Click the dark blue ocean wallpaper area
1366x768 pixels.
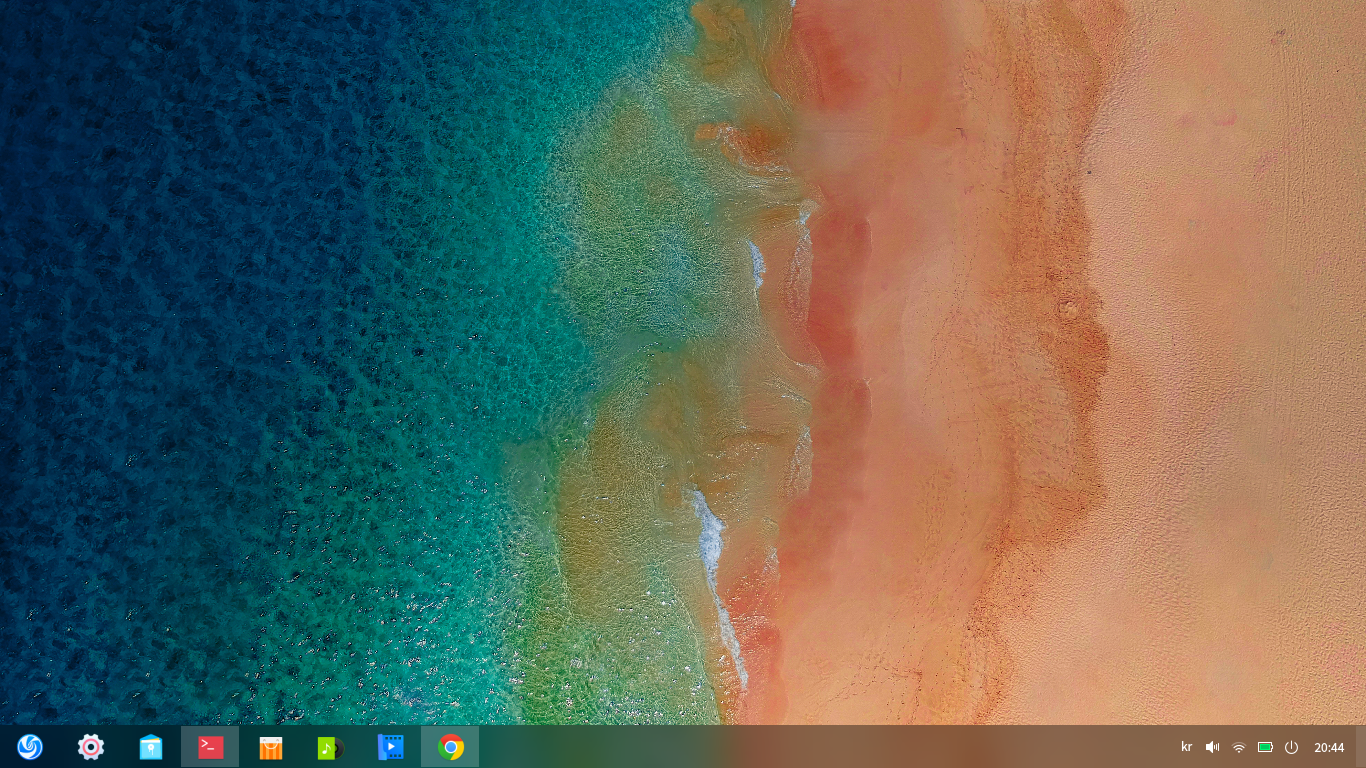[x=150, y=300]
